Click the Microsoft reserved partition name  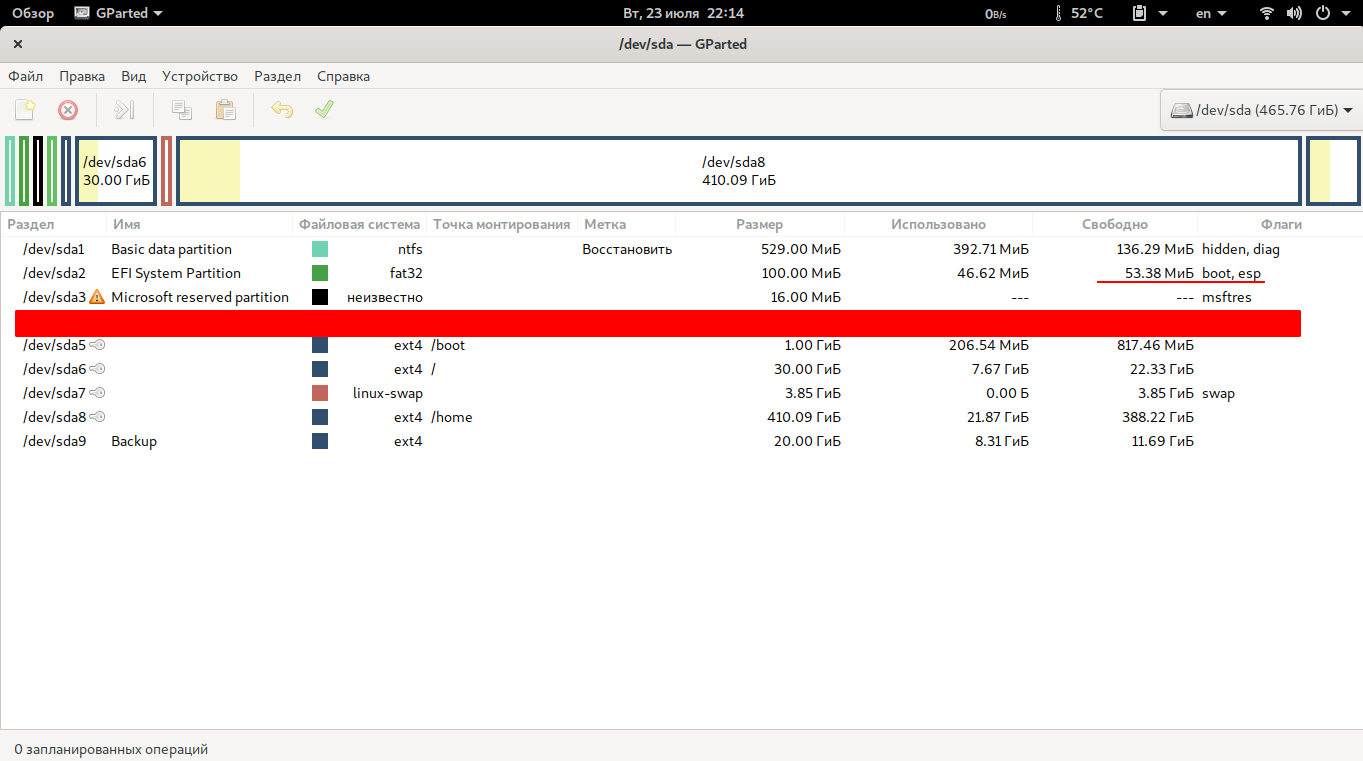click(200, 297)
